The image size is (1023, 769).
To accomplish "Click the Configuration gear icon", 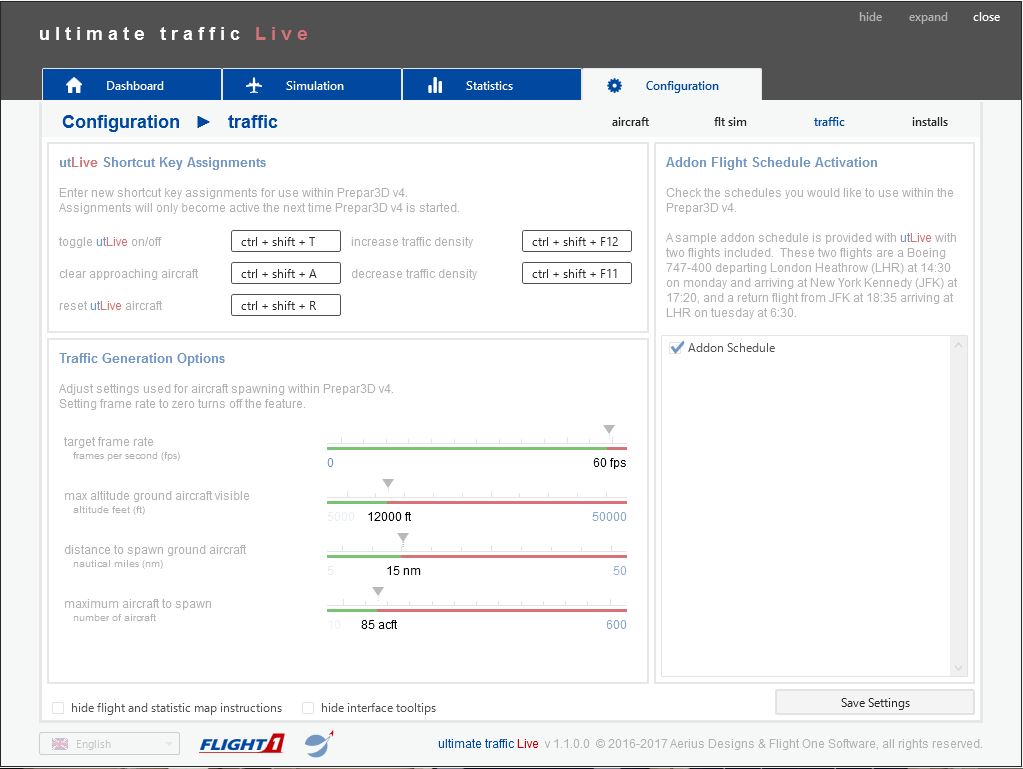I will (615, 86).
